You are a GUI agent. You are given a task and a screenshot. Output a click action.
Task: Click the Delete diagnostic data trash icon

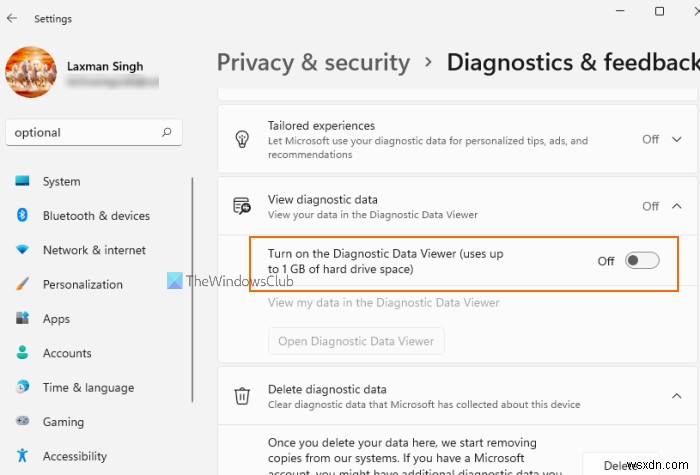242,396
